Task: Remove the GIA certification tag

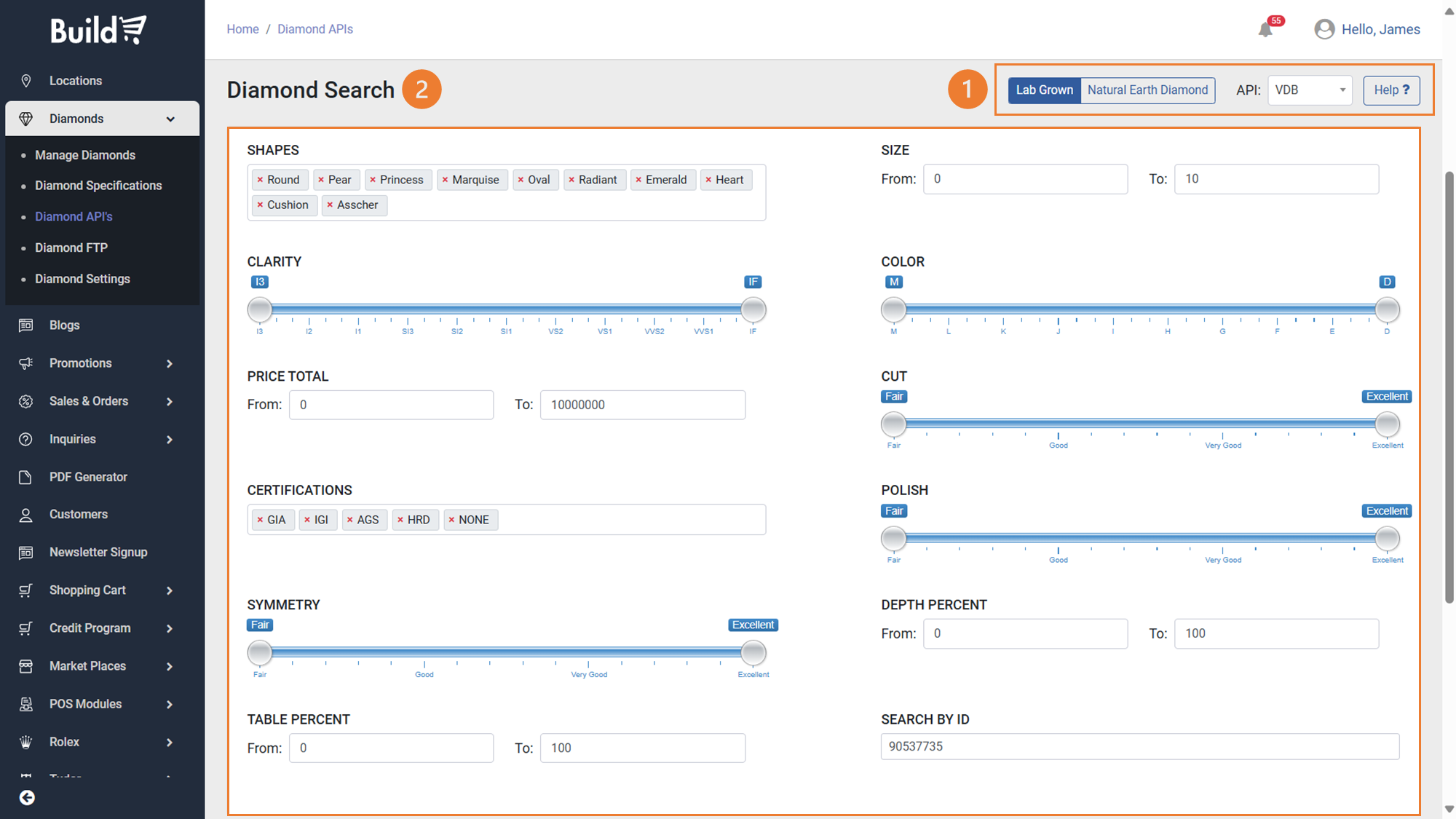Action: [260, 520]
